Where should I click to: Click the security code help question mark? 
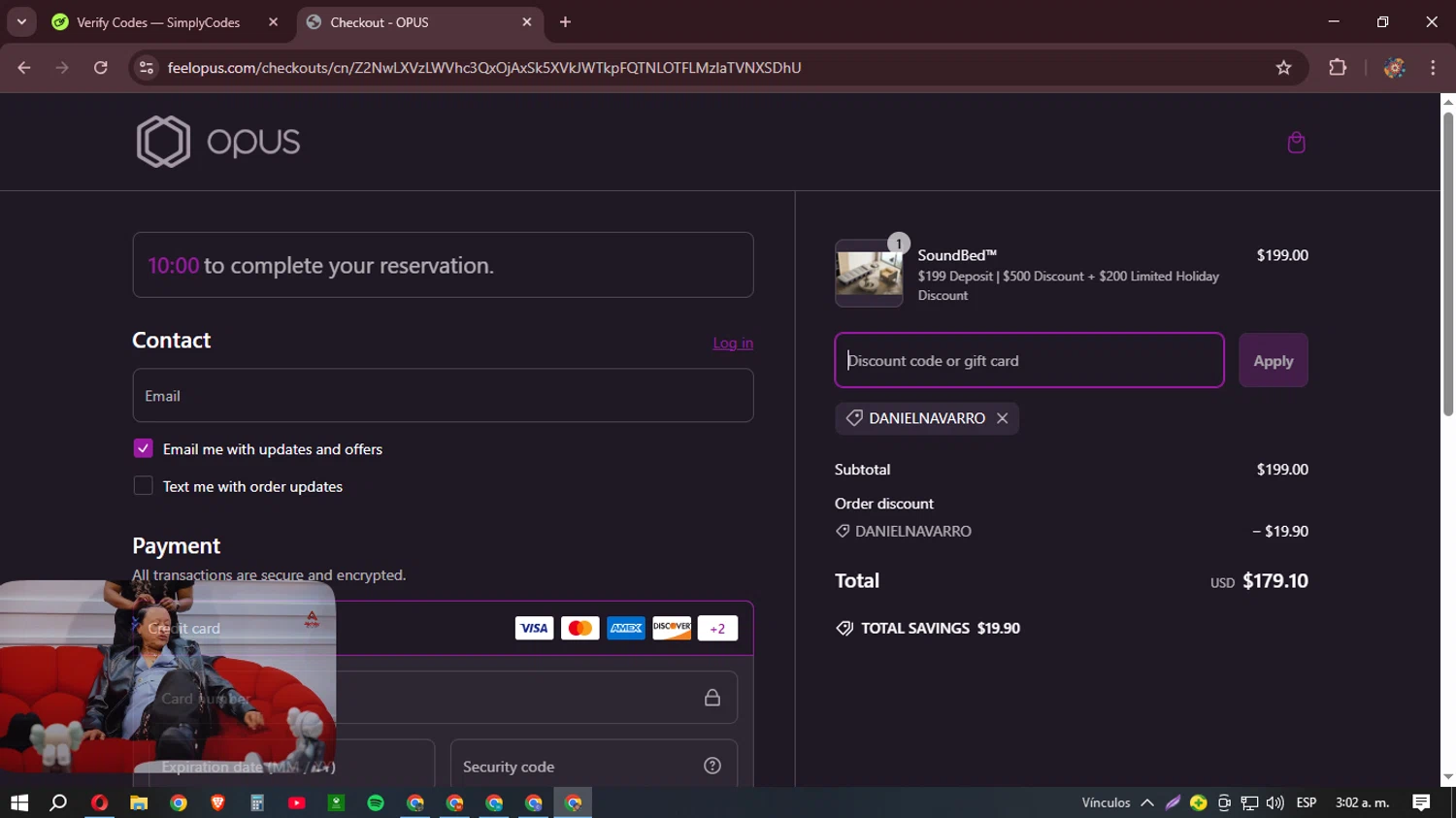click(712, 766)
